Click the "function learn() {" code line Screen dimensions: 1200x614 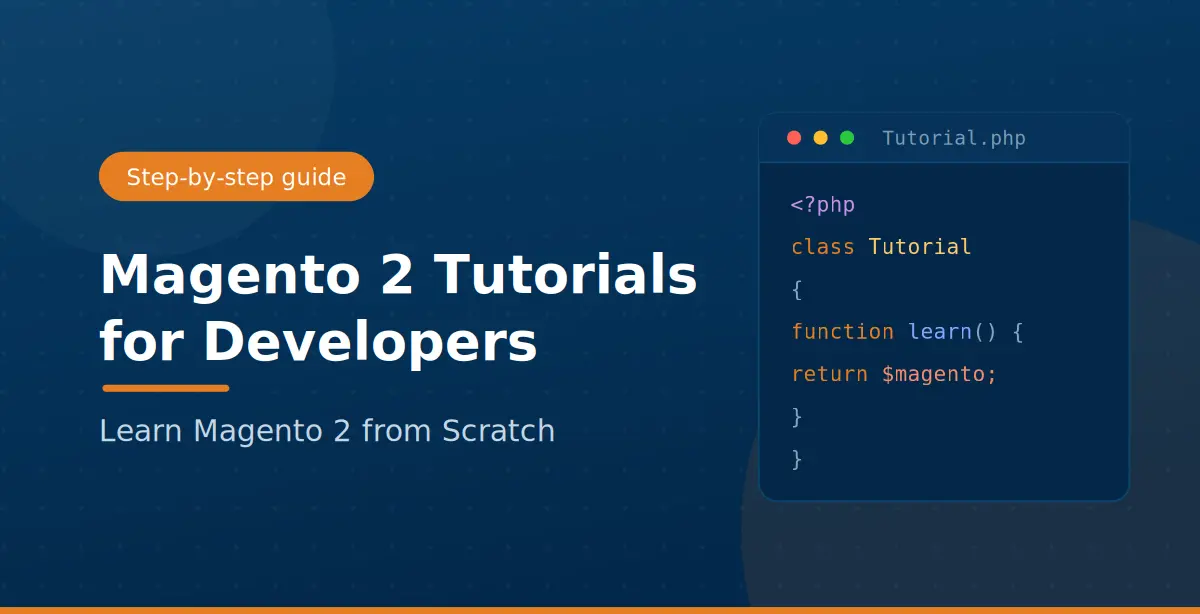point(907,331)
